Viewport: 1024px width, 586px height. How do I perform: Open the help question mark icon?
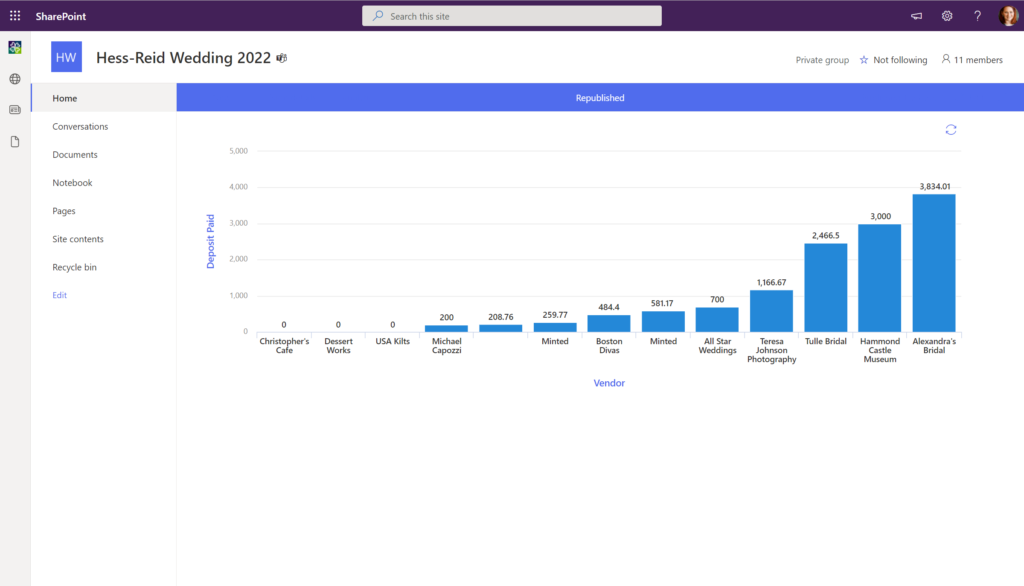pos(977,16)
